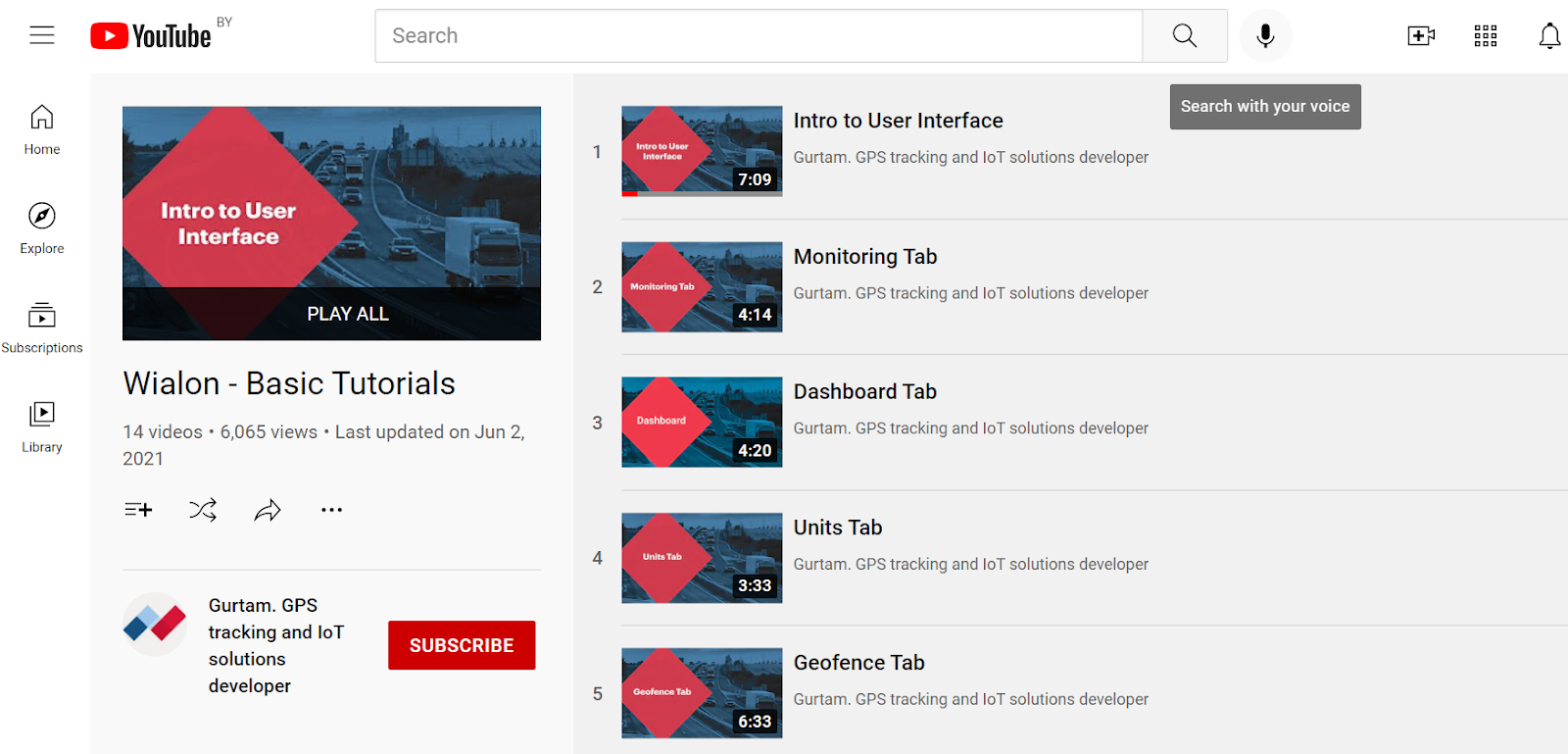Open the playlist three-dot more menu
1568x754 pixels.
[331, 510]
